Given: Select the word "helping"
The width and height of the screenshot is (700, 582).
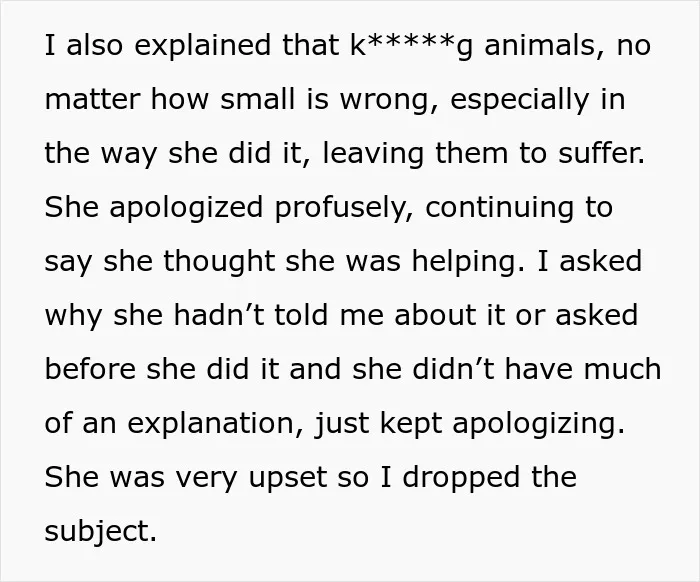Looking at the screenshot, I should [468, 262].
